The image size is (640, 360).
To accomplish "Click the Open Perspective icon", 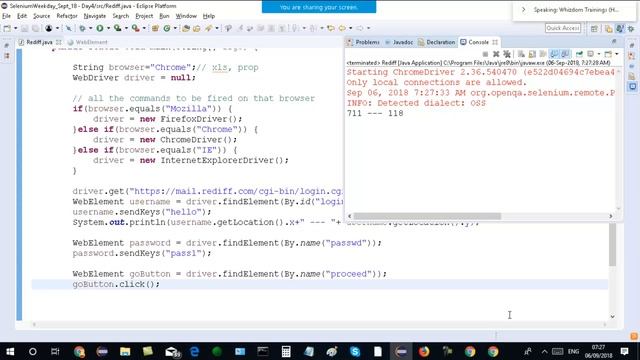I will pos(594,28).
